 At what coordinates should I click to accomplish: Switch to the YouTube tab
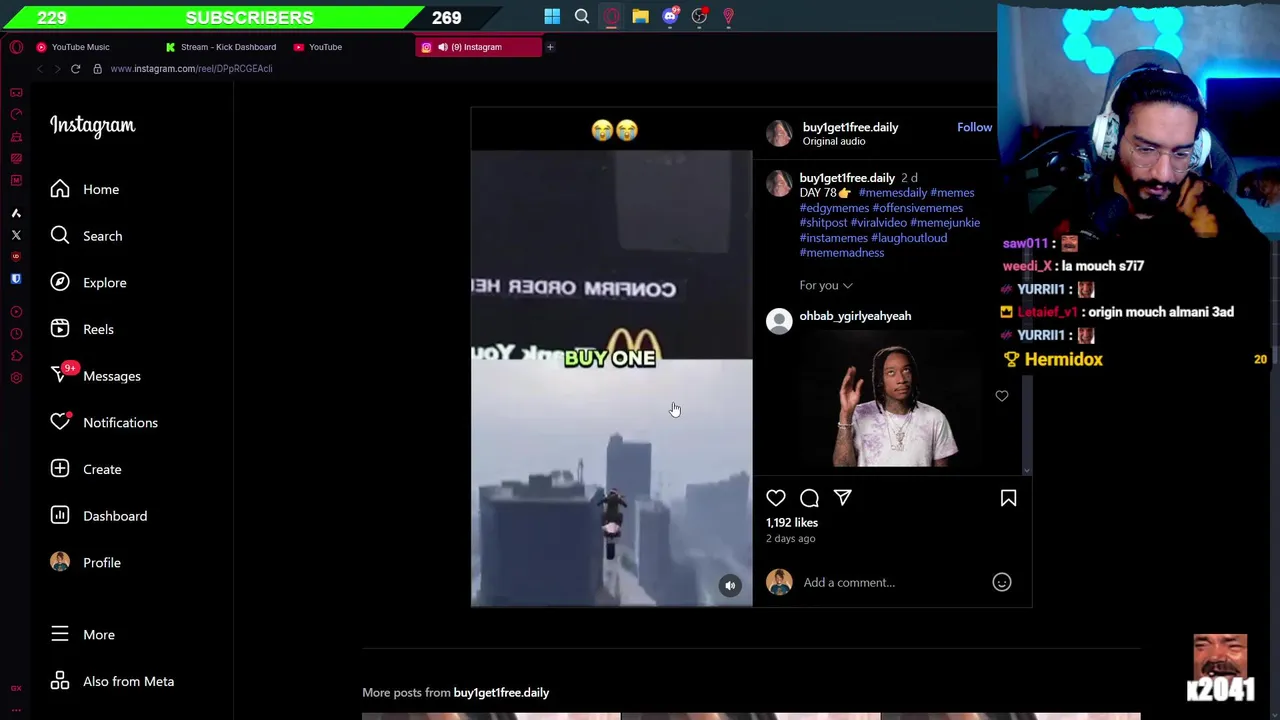350,47
